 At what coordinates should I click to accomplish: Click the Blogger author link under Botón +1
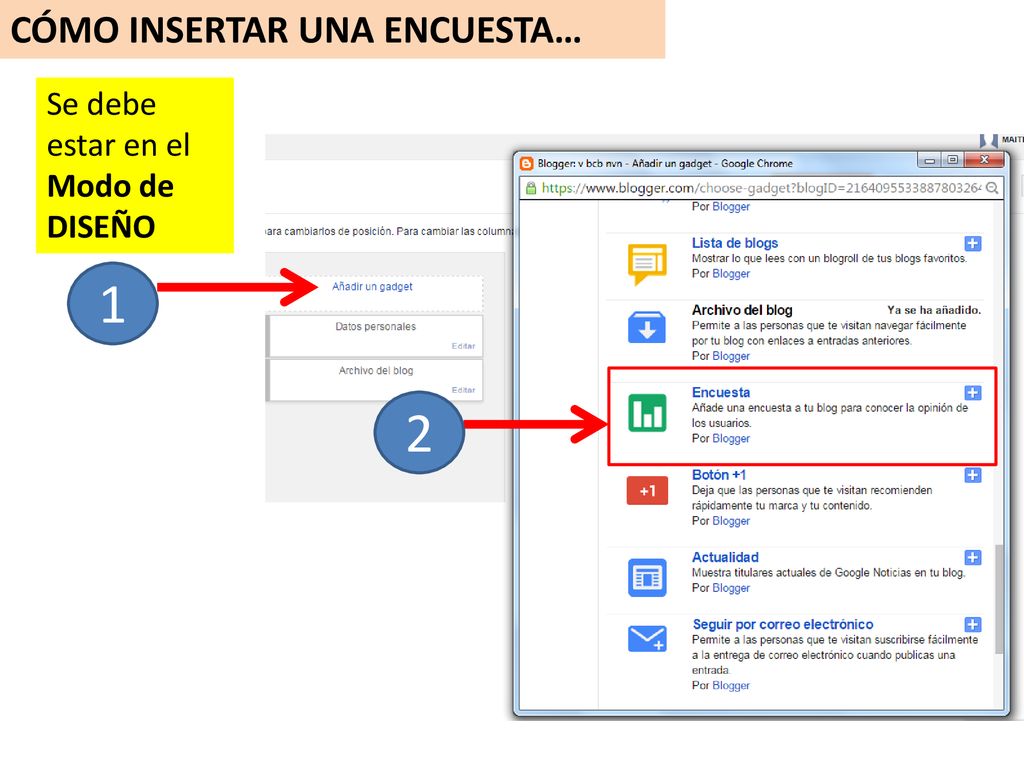[731, 520]
